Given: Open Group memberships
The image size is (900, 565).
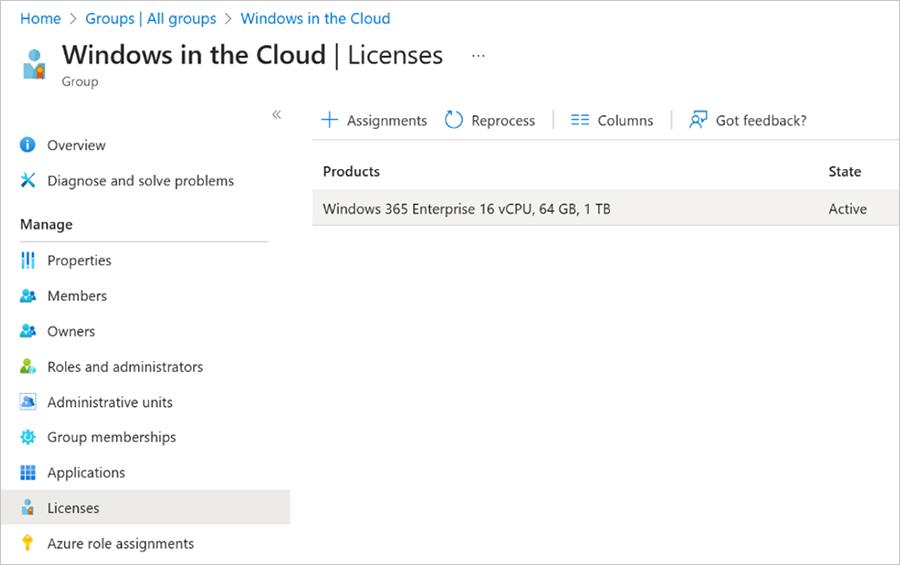Looking at the screenshot, I should tap(111, 438).
